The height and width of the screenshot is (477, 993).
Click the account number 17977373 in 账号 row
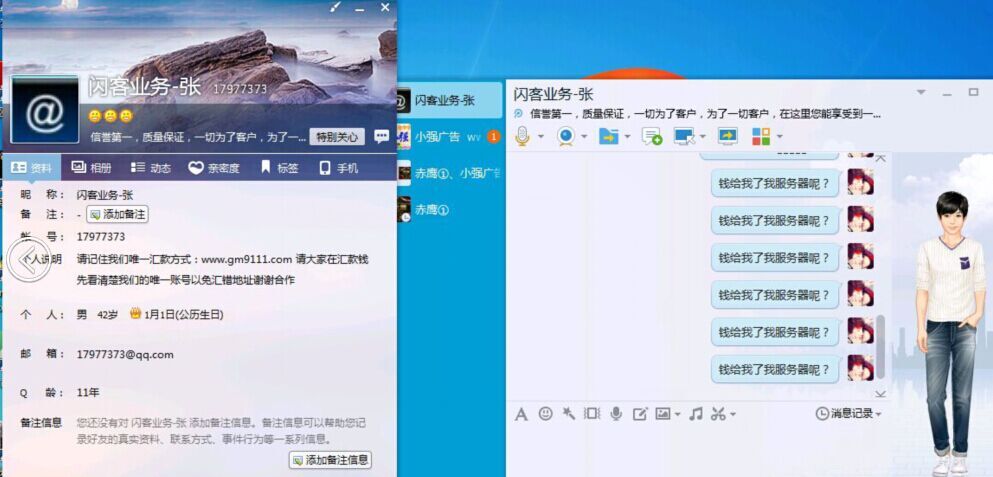(101, 237)
